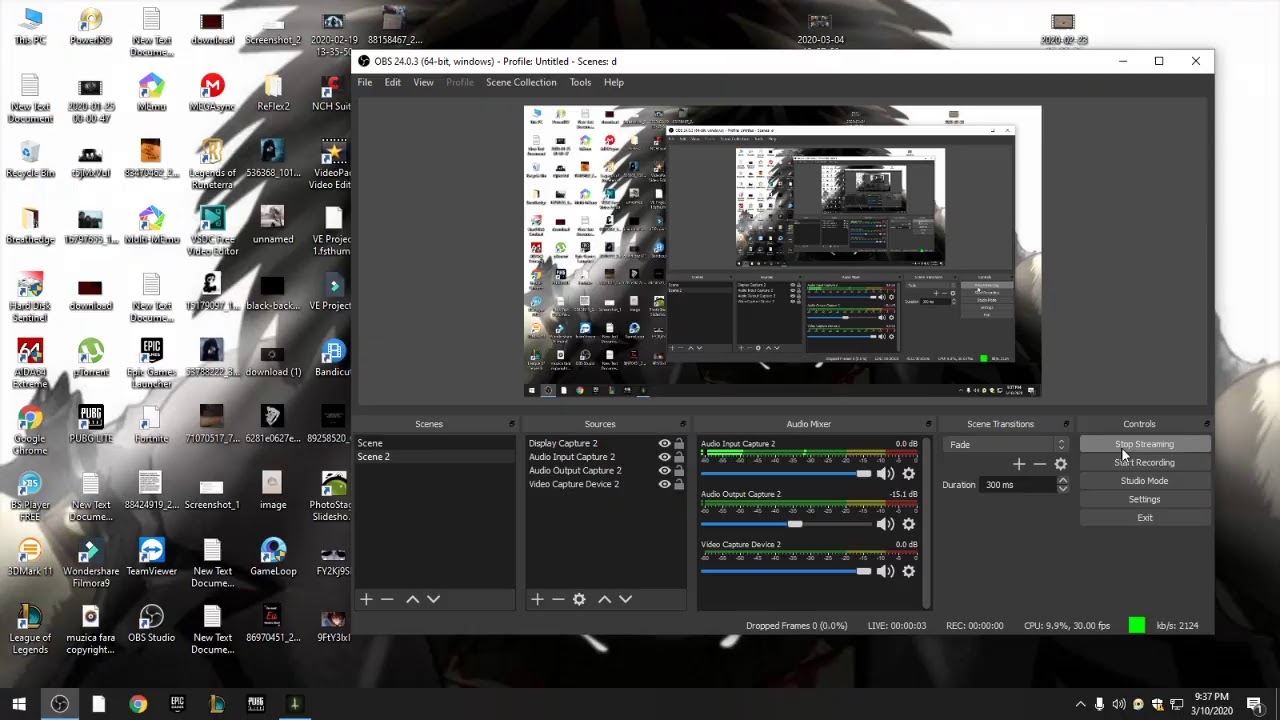Toggle visibility of Video Capture Device 2

(664, 484)
